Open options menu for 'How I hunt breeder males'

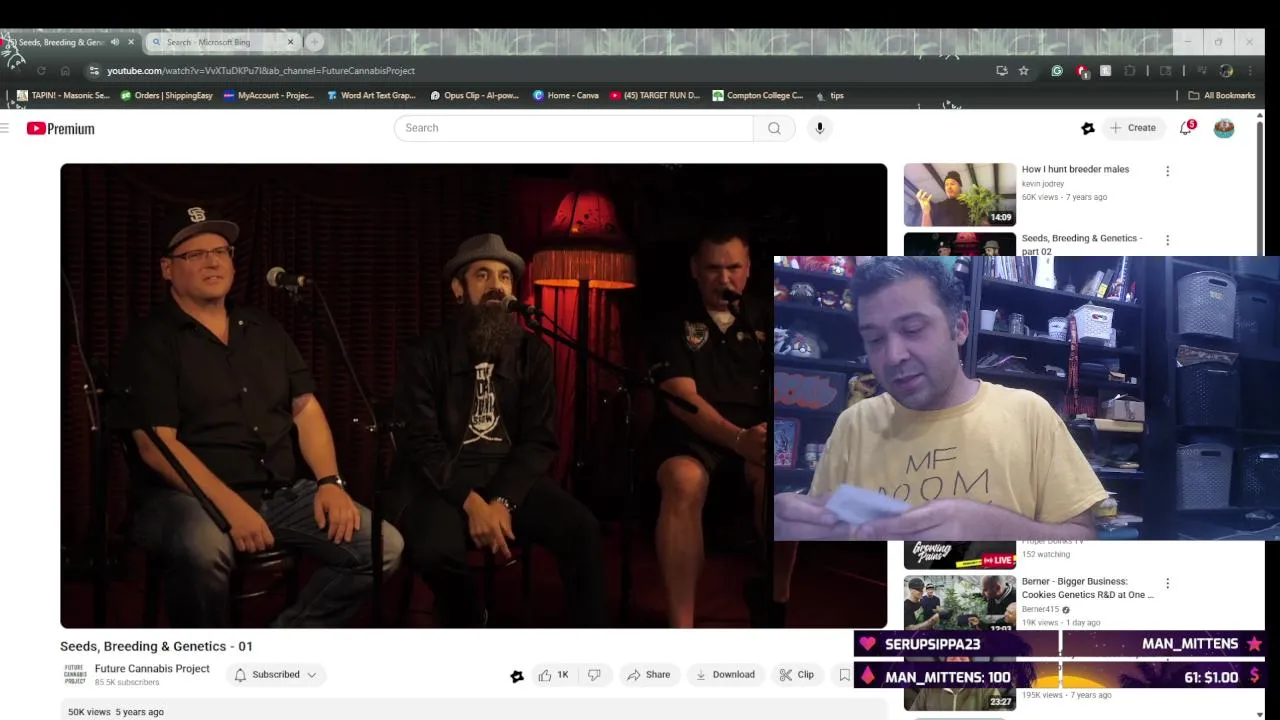1167,171
